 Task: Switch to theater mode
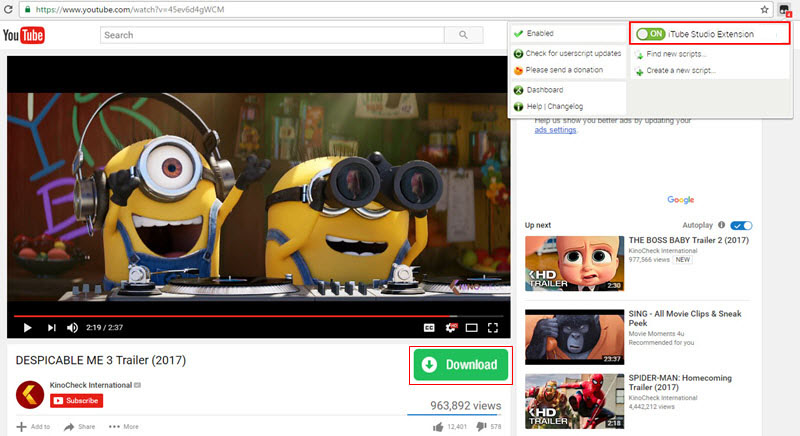pyautogui.click(x=471, y=327)
